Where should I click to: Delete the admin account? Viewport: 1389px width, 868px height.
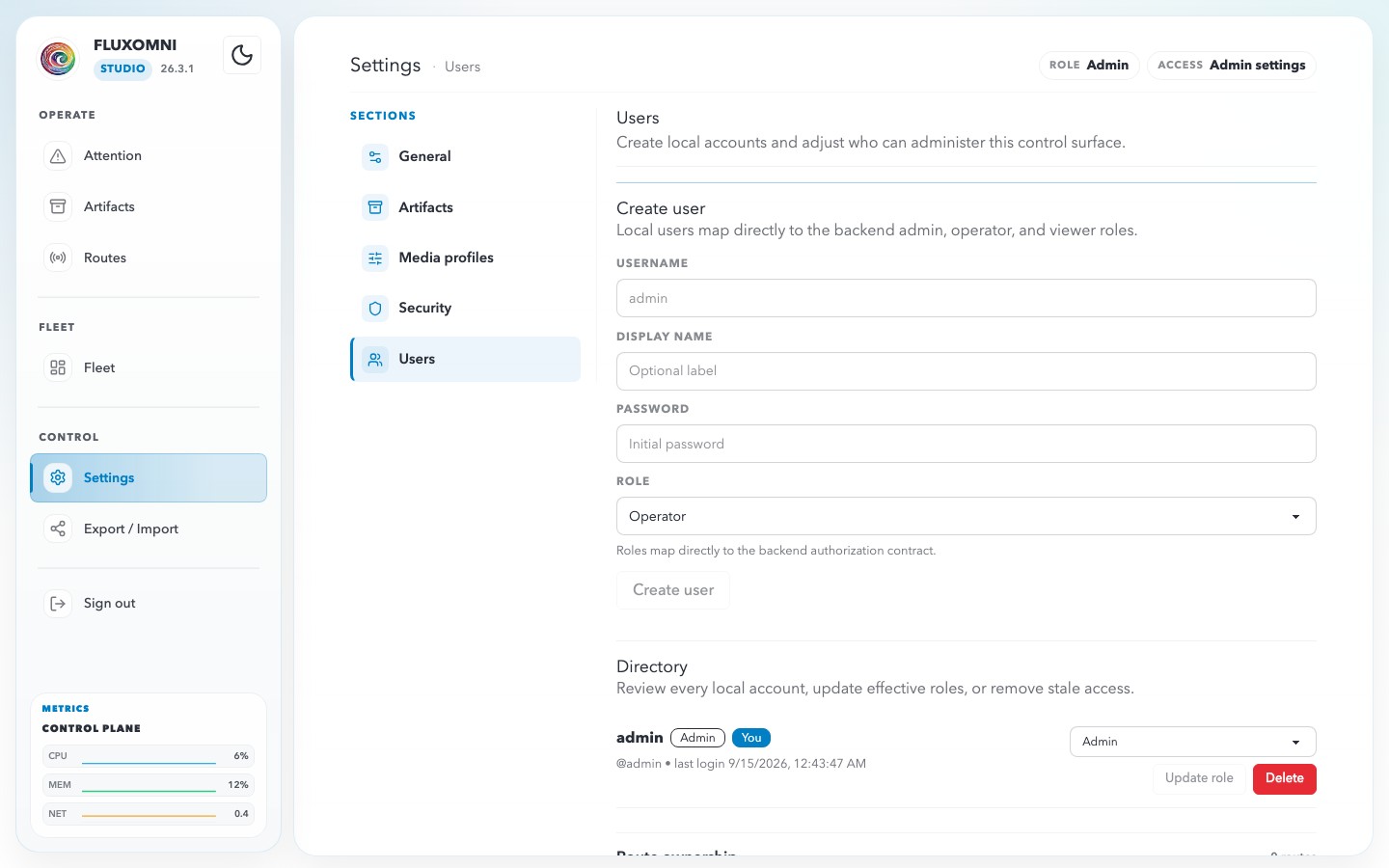[1285, 778]
